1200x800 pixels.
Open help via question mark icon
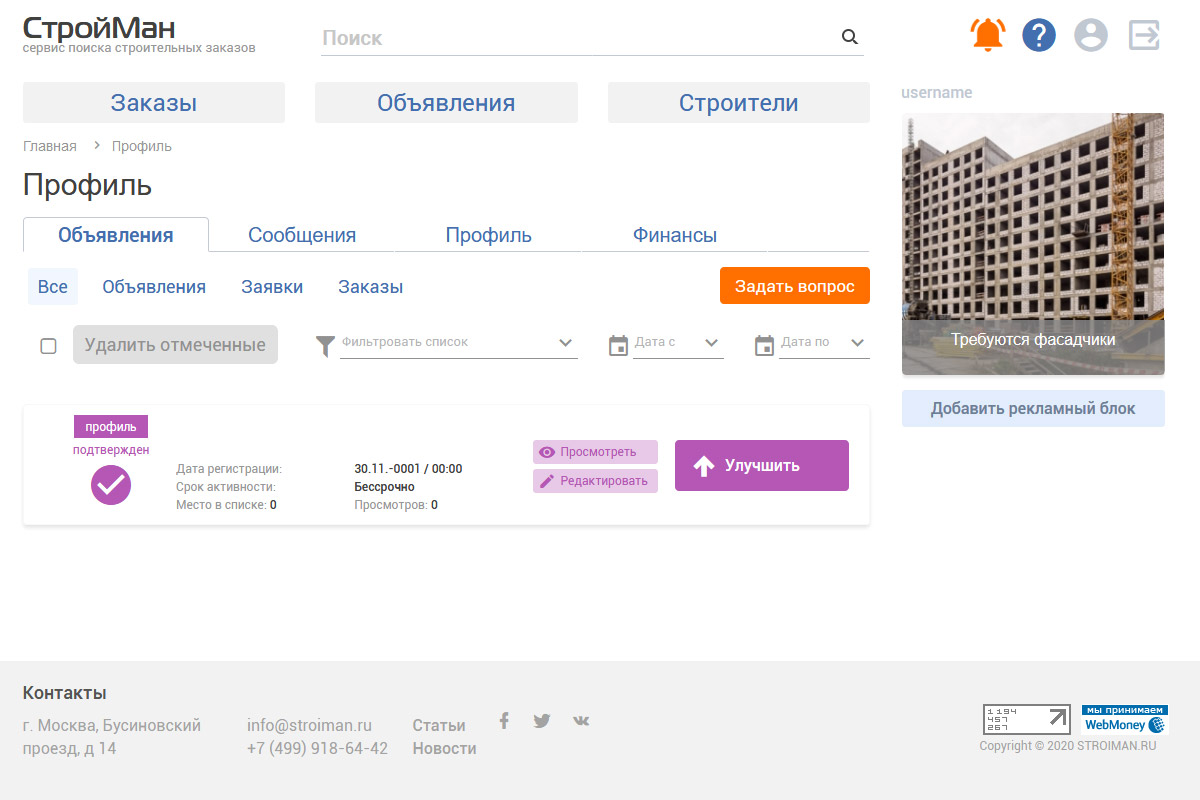pos(1039,36)
